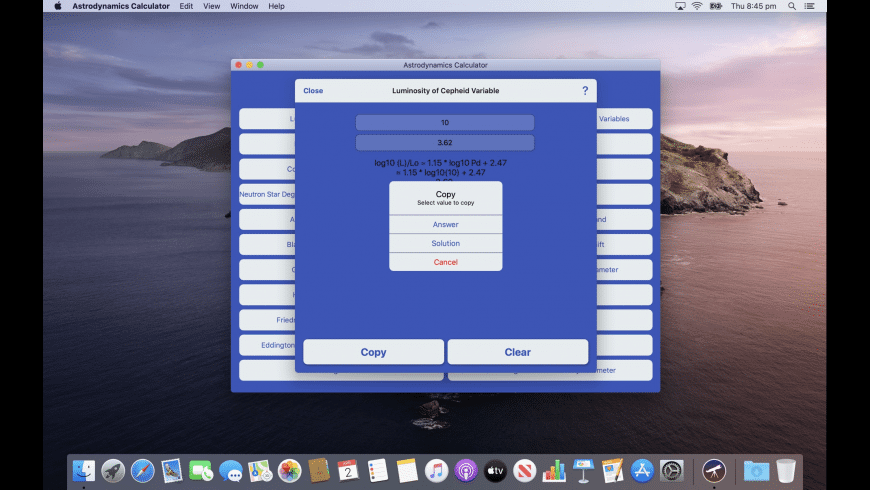870x490 pixels.
Task: Open Notification Center list icon
Action: click(810, 6)
